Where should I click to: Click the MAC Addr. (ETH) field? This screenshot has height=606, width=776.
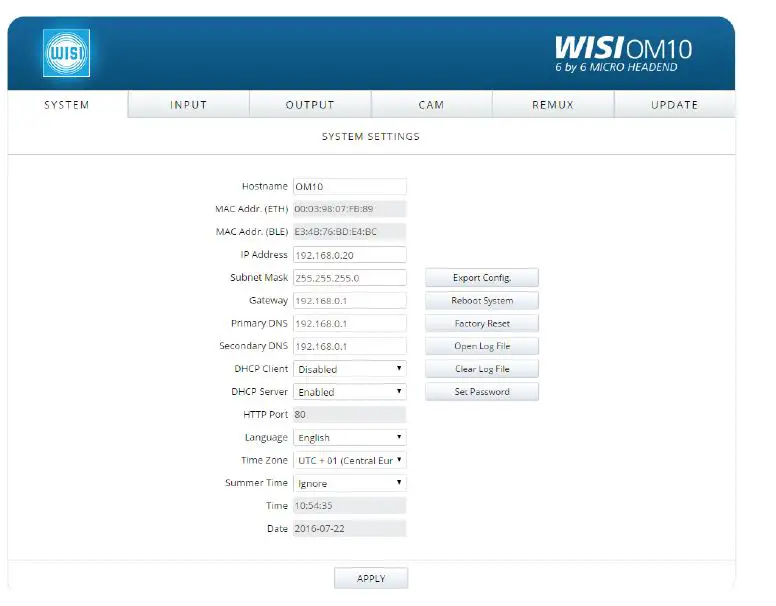click(x=350, y=209)
